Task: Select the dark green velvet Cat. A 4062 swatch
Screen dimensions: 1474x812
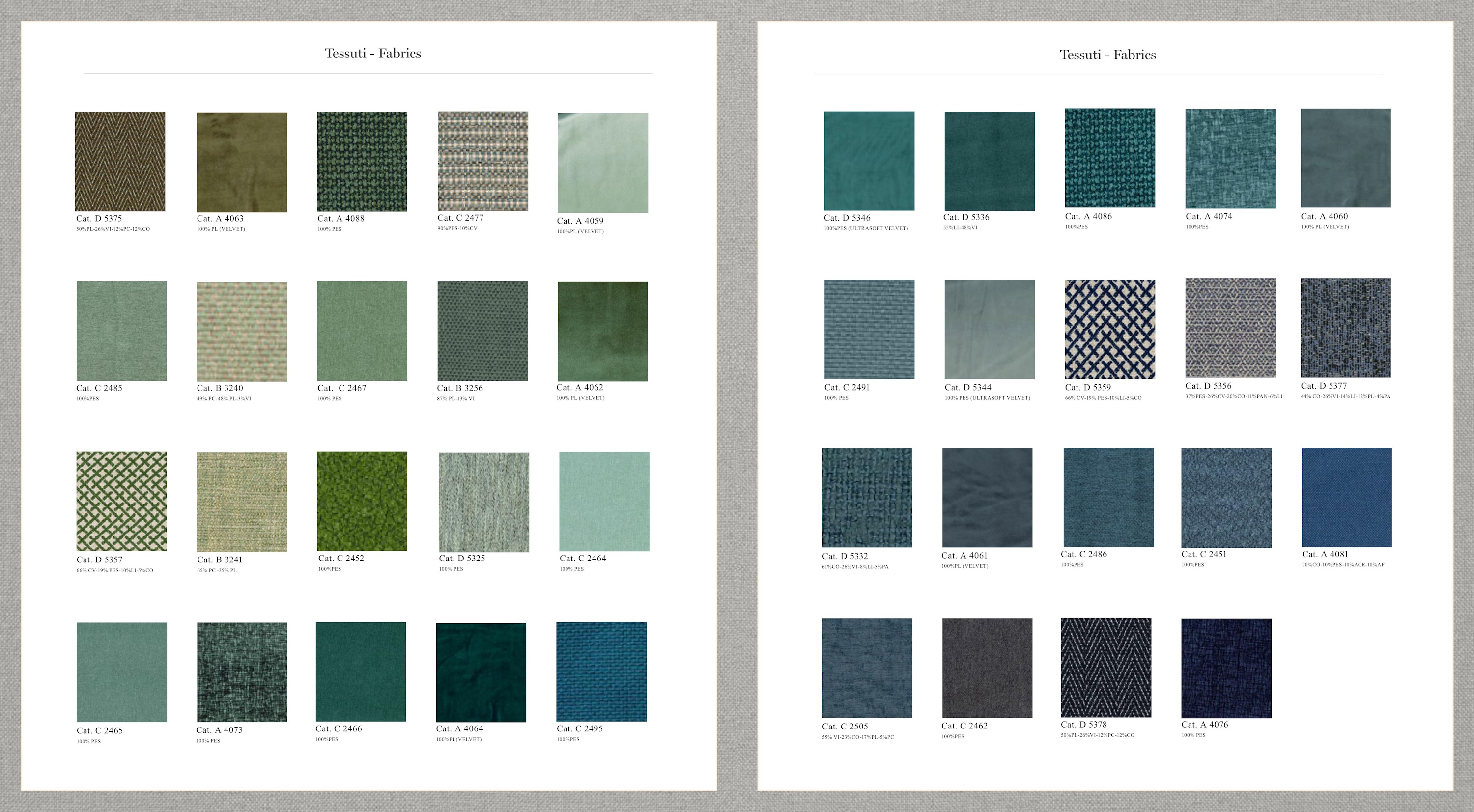Action: 602,331
